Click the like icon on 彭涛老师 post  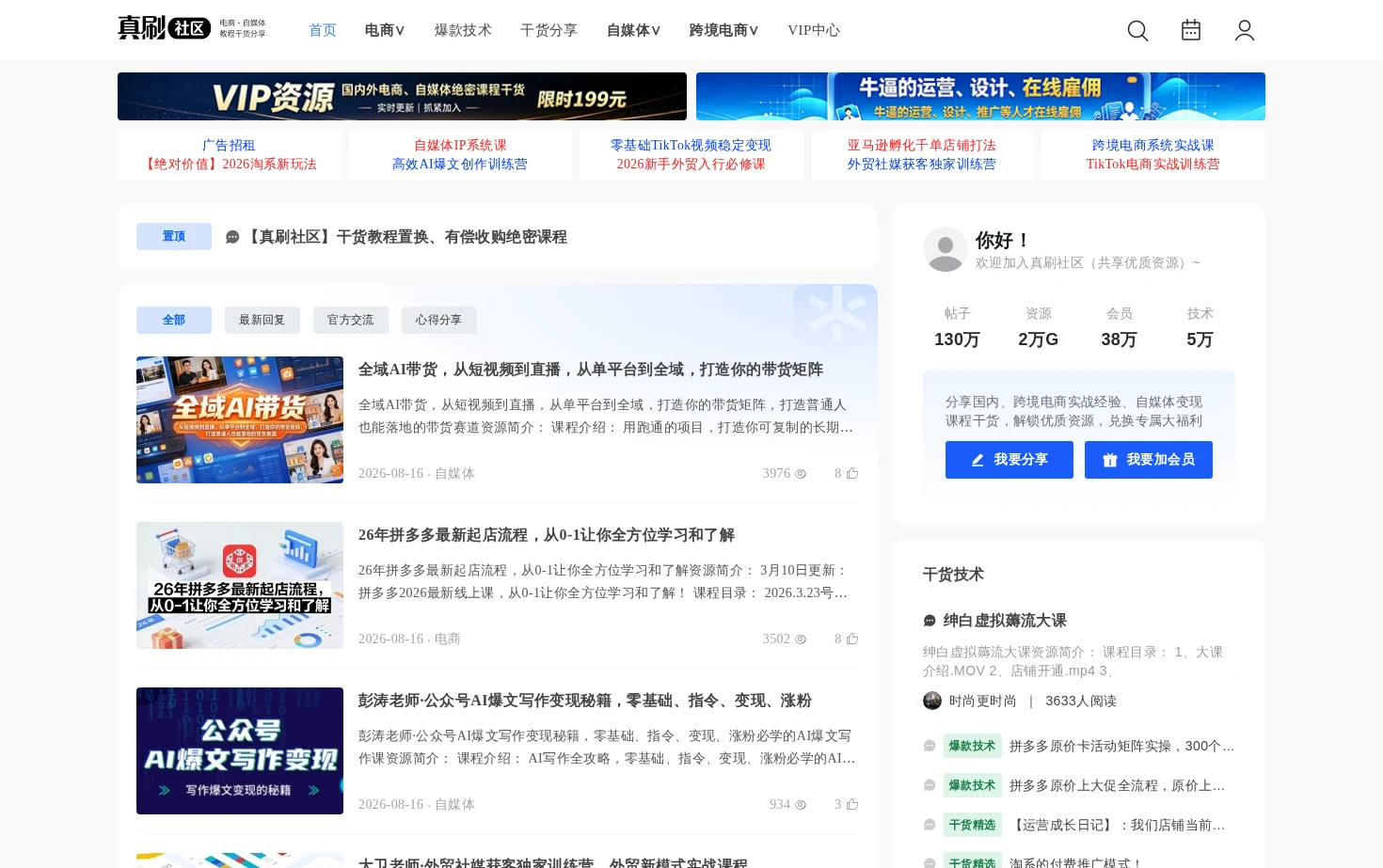pyautogui.click(x=852, y=805)
